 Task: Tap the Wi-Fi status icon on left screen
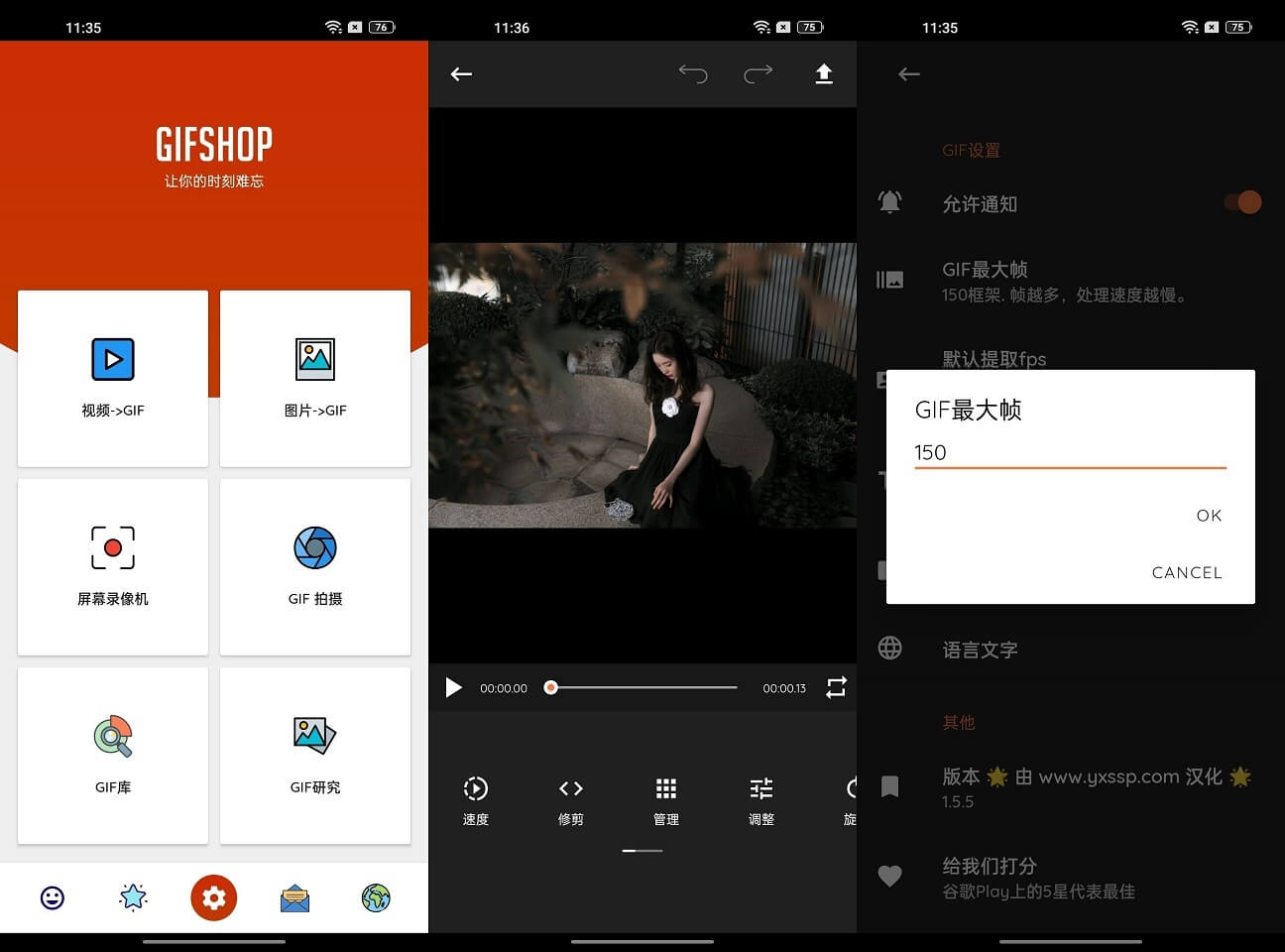point(333,27)
